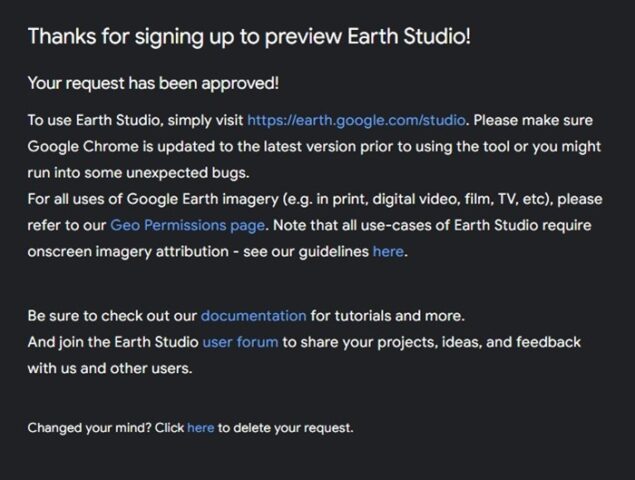Visit the user forum link
This screenshot has height=480, width=635.
[x=239, y=342]
